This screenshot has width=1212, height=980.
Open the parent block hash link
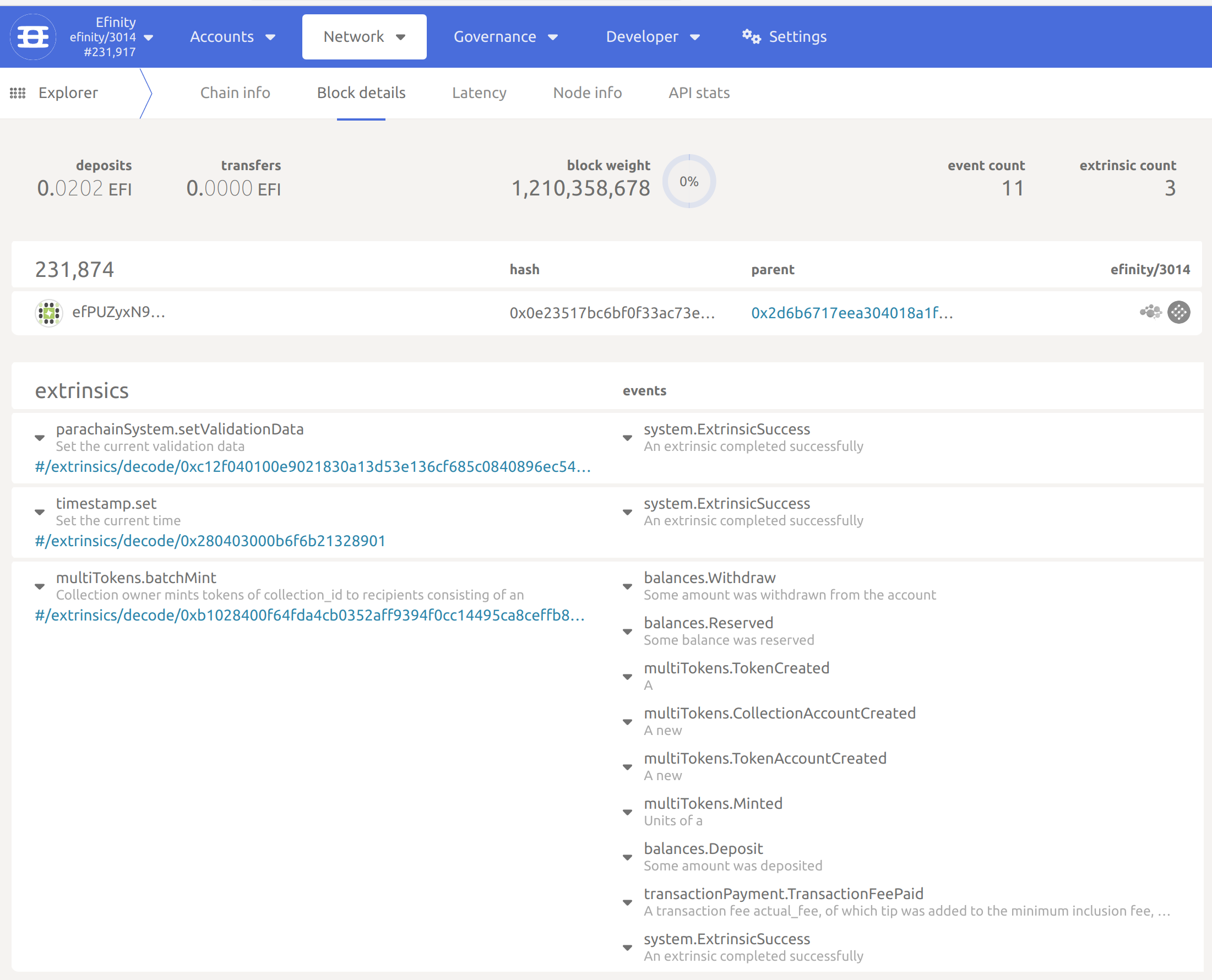click(x=852, y=313)
